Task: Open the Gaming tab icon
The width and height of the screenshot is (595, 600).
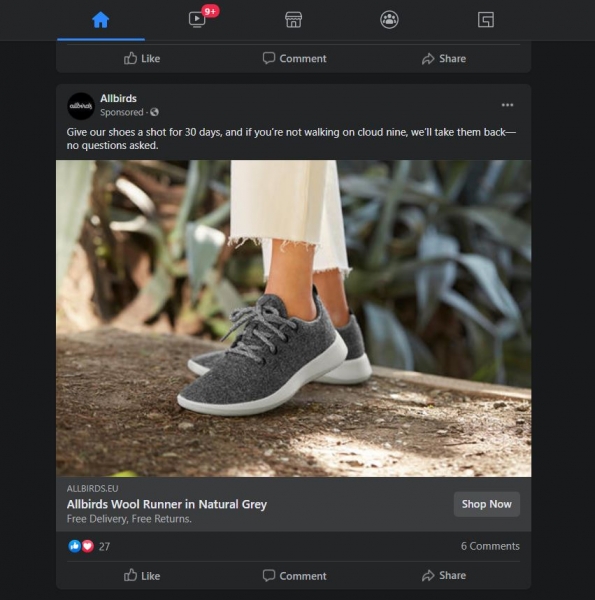Action: point(486,20)
